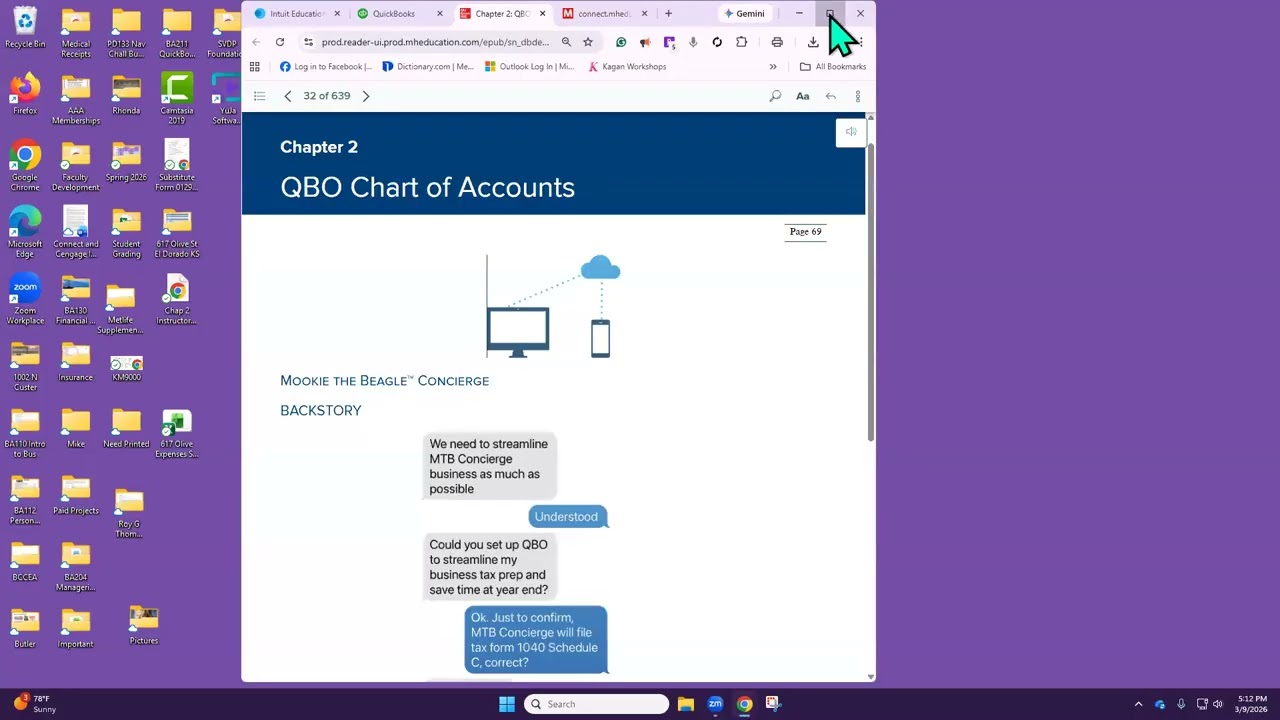Click the taskbar clock showing 5:12 PM

tap(1252, 704)
